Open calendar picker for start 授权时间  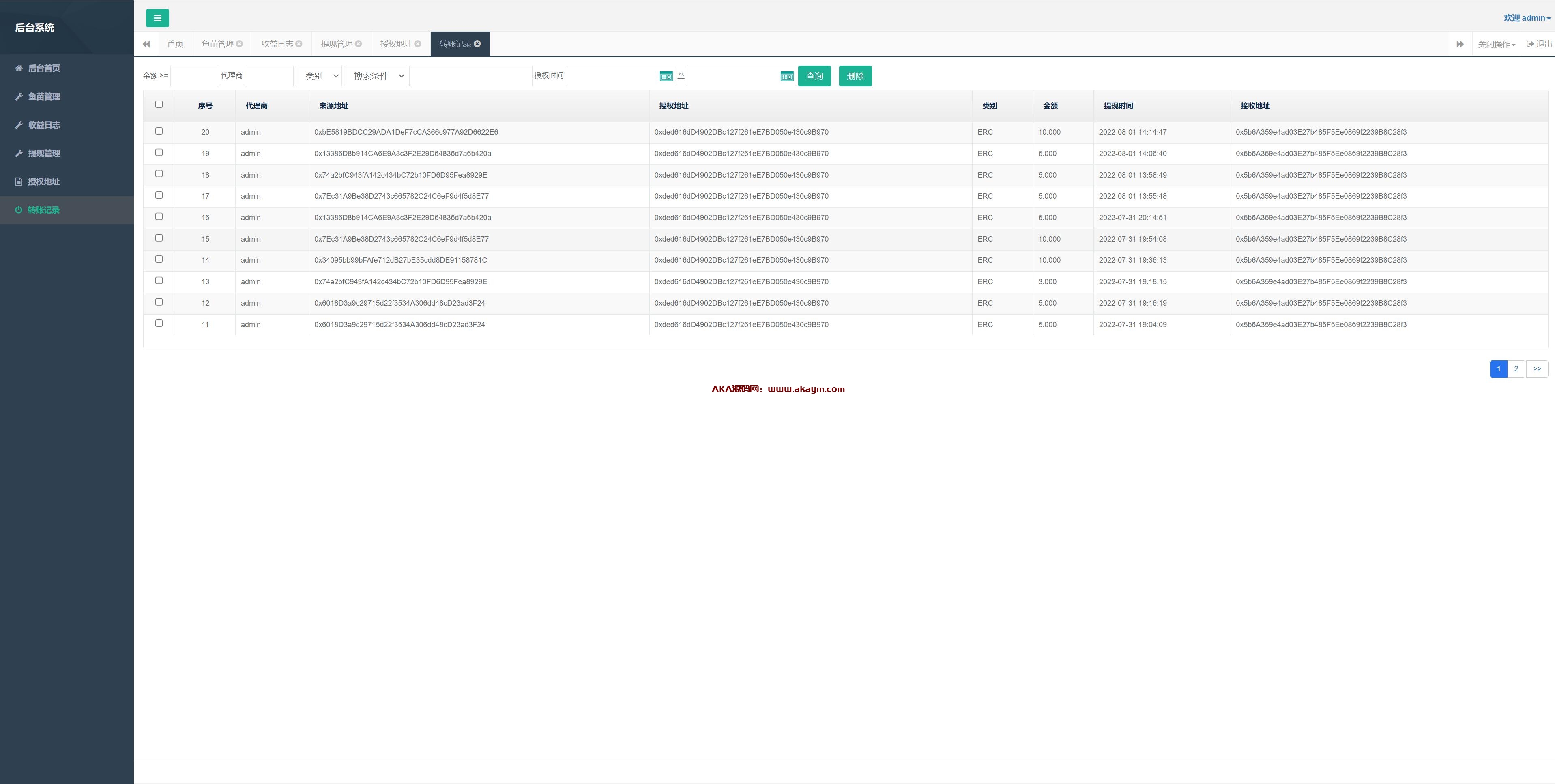pyautogui.click(x=666, y=76)
